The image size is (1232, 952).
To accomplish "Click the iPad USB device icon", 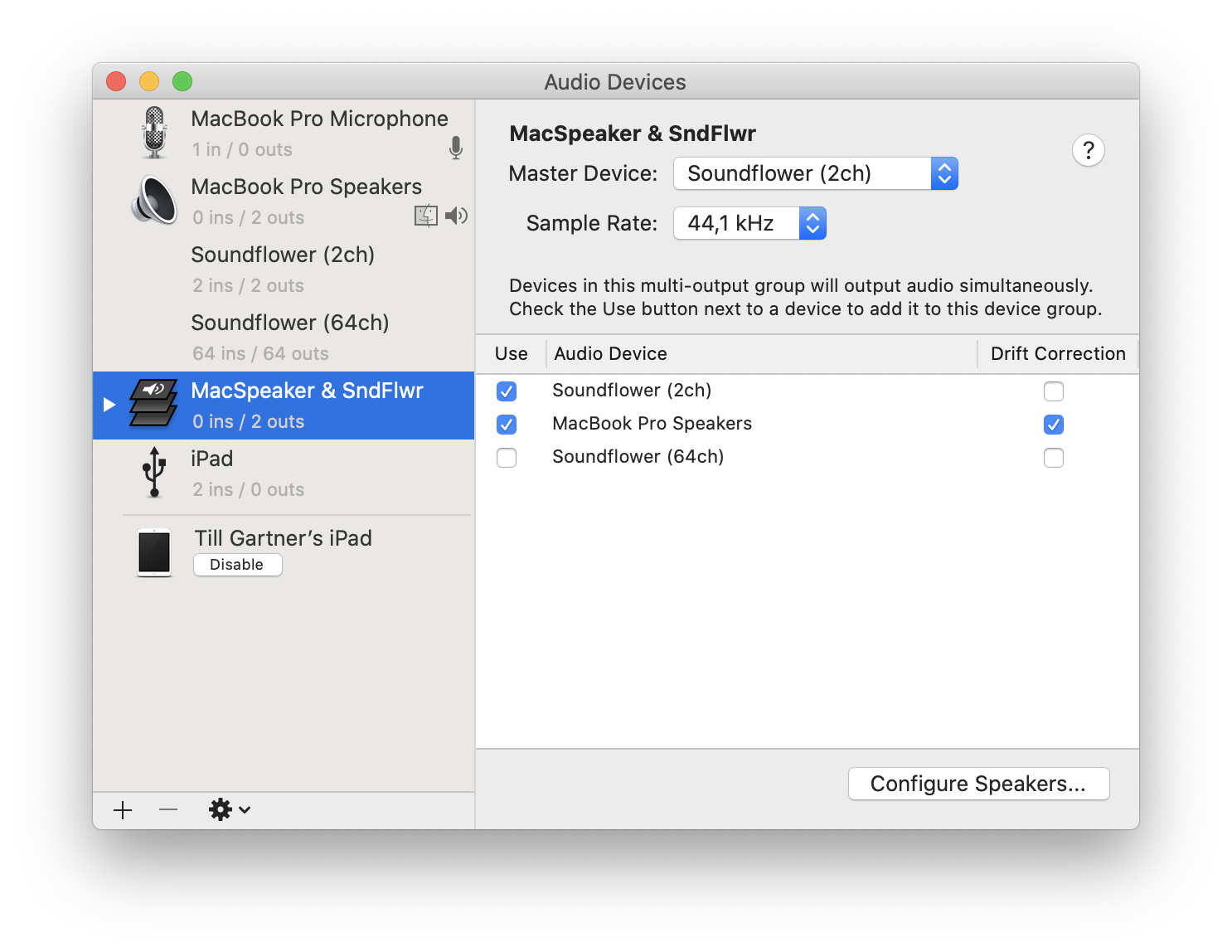I will tap(153, 473).
